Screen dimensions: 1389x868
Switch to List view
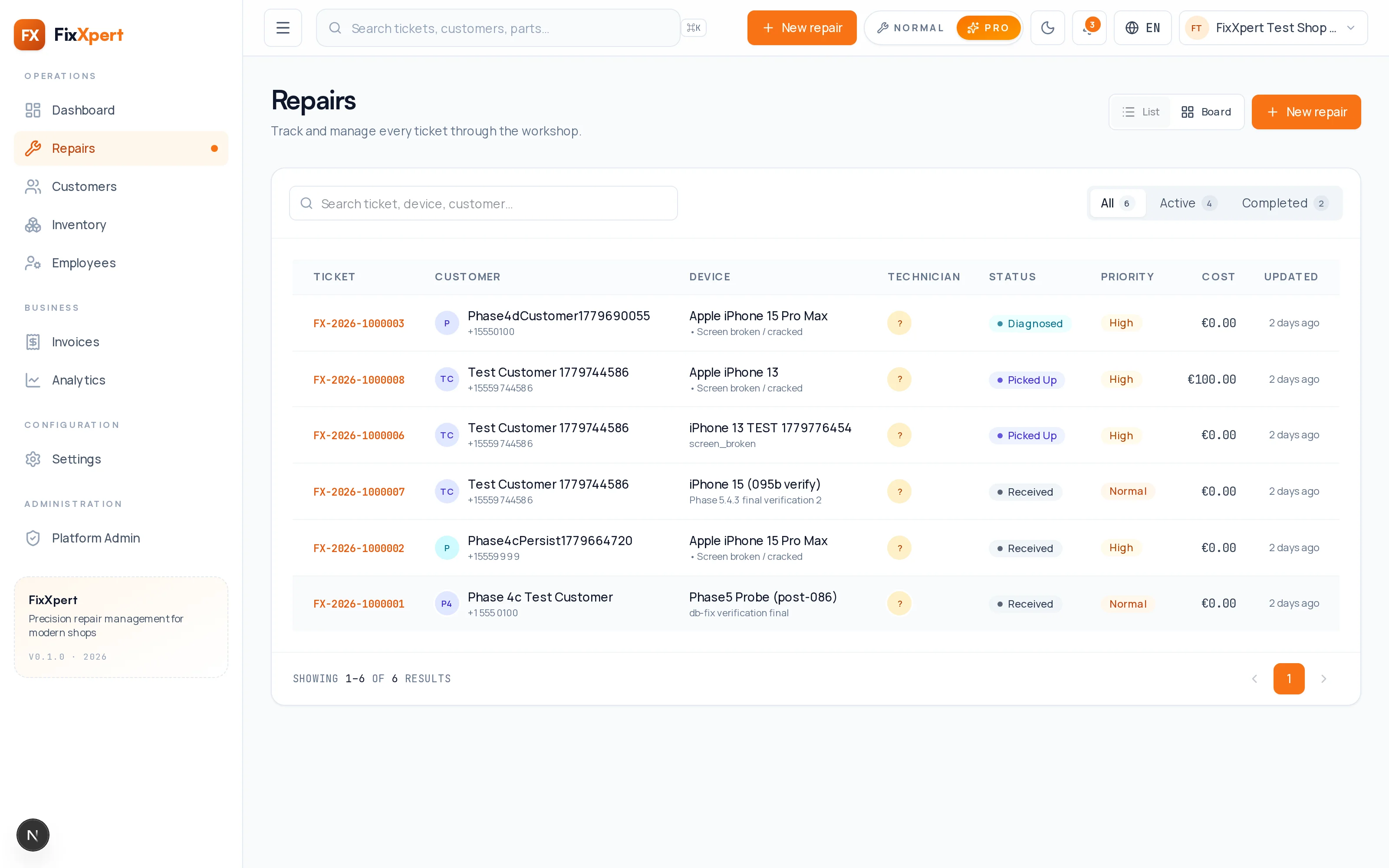tap(1140, 112)
